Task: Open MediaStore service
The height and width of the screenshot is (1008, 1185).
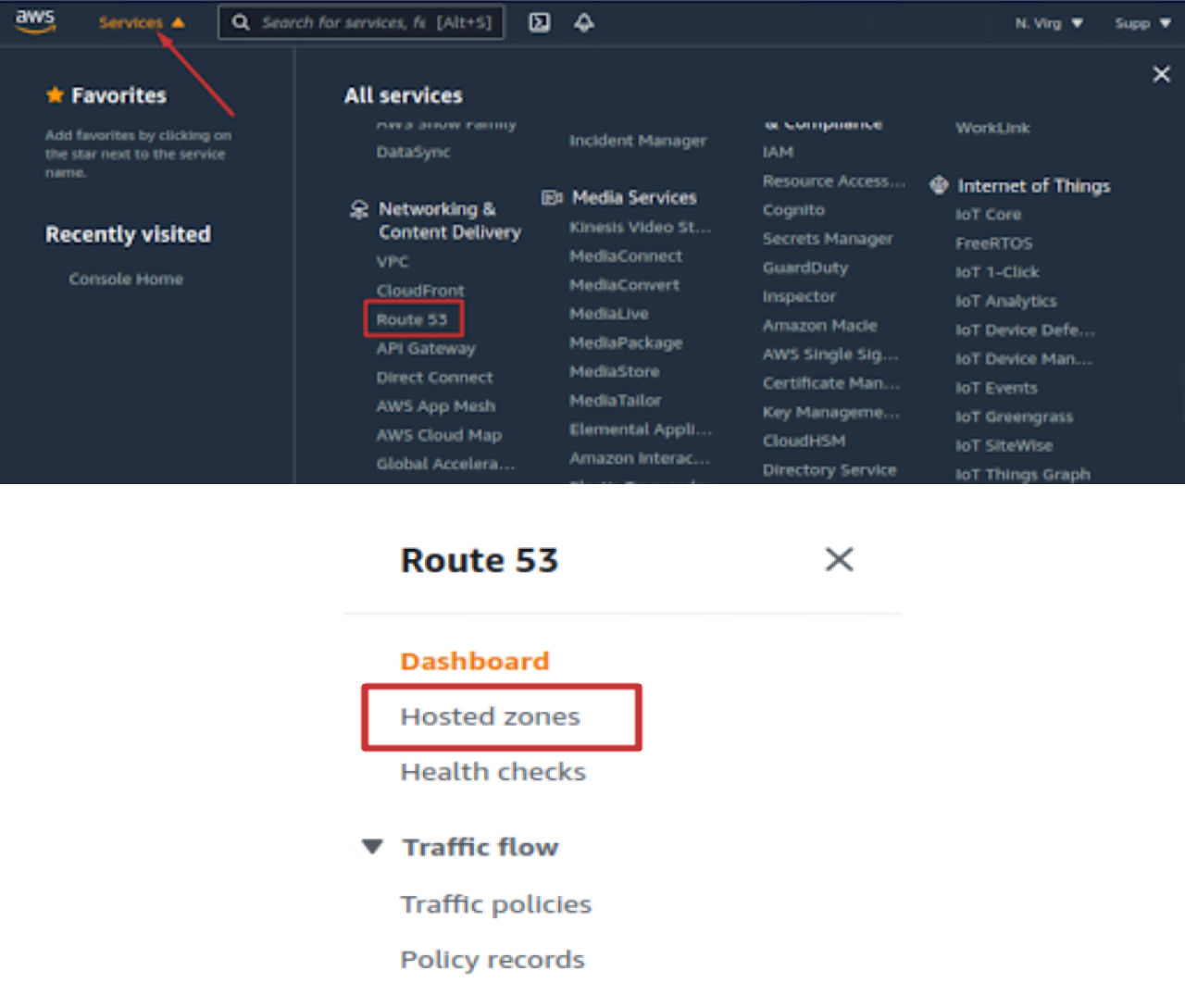Action: point(615,371)
